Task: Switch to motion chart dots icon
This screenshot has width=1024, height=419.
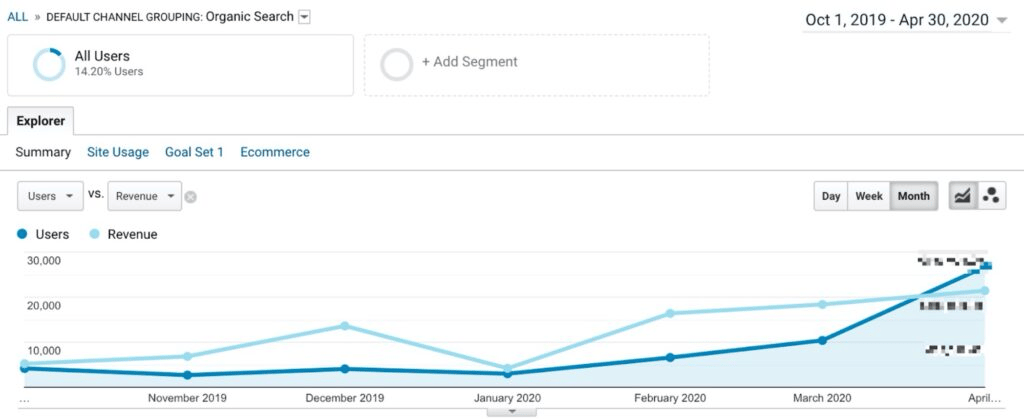Action: [991, 196]
